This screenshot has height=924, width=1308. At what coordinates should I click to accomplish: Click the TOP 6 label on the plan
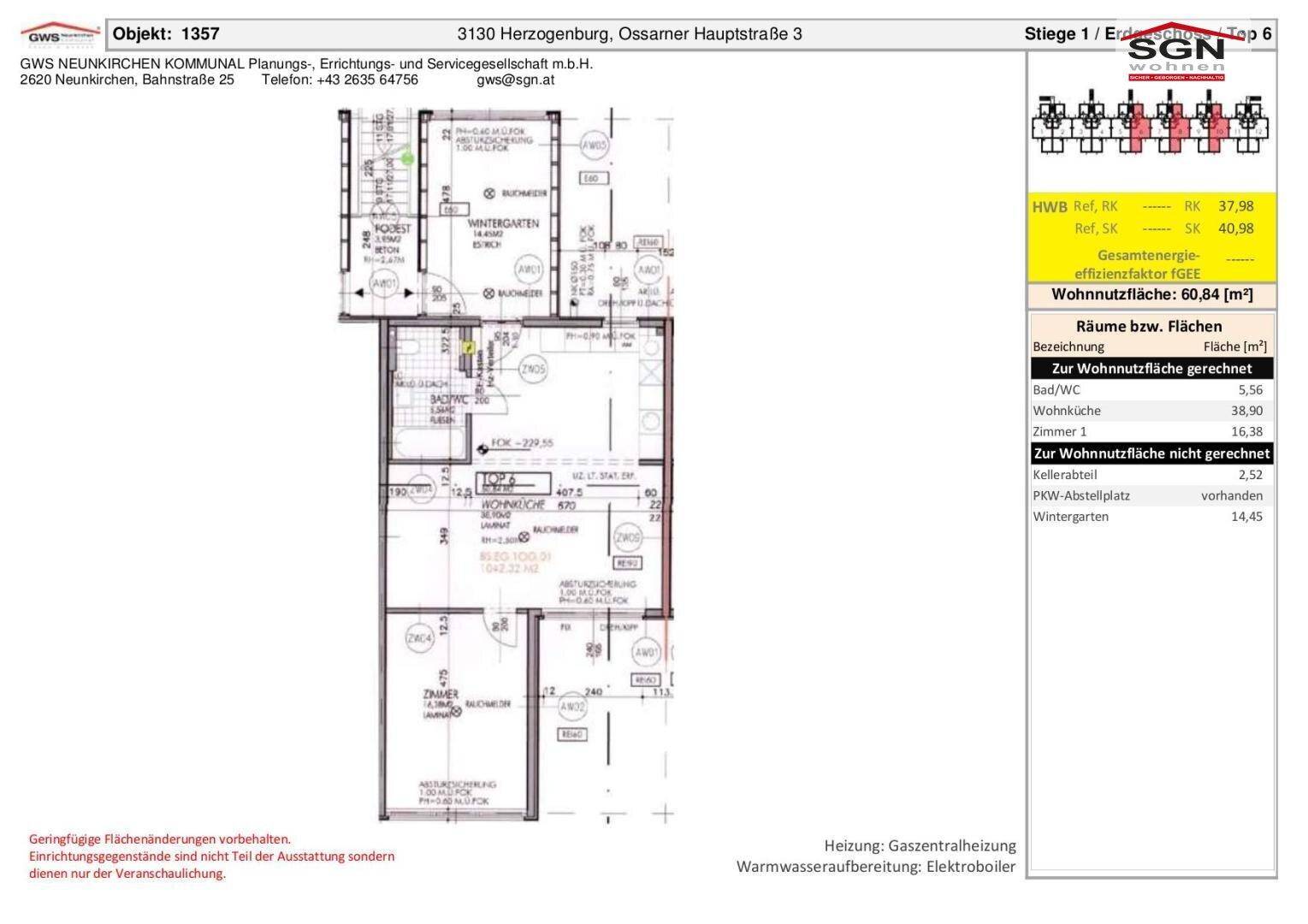pyautogui.click(x=500, y=480)
